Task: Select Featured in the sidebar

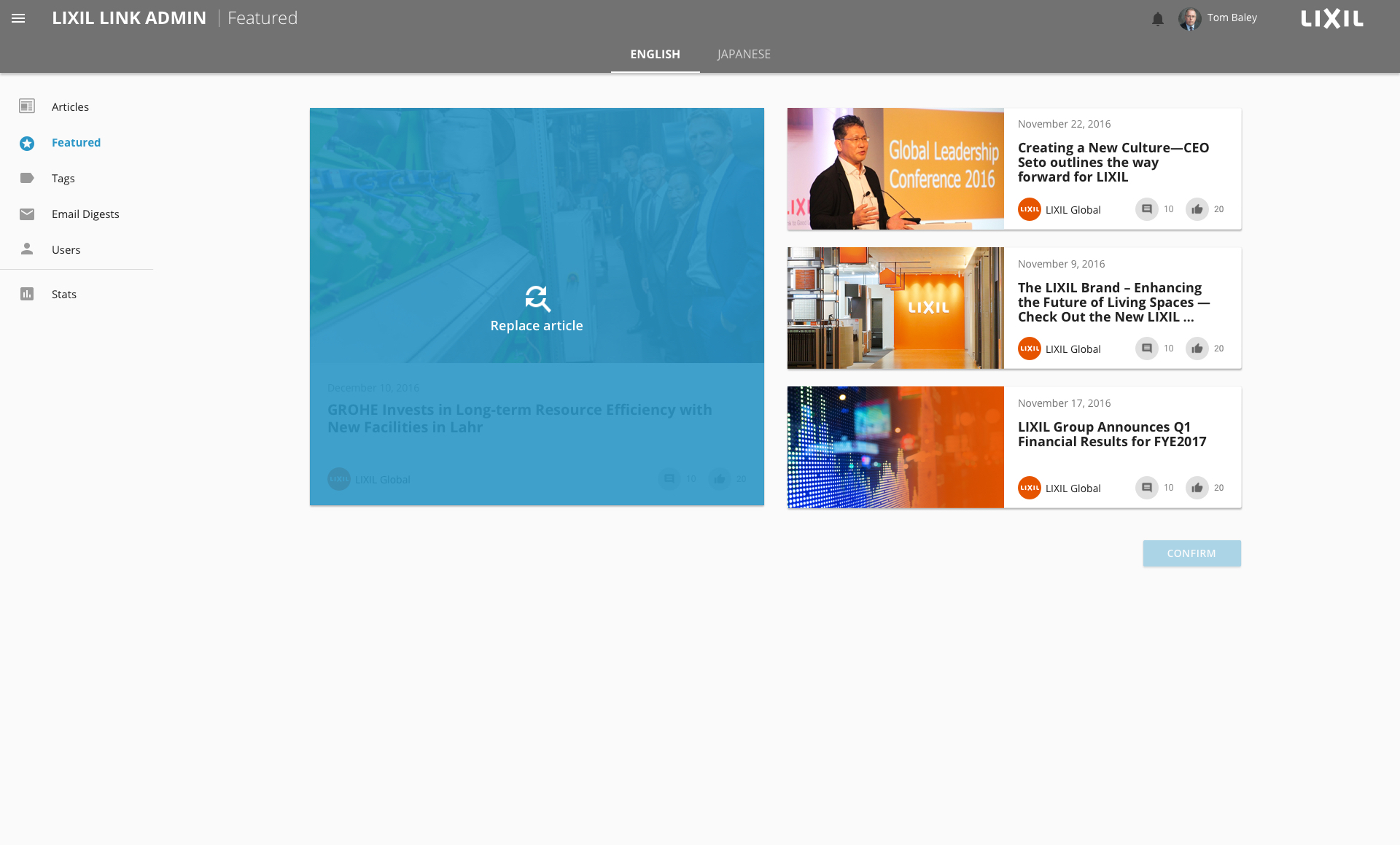Action: pyautogui.click(x=77, y=142)
